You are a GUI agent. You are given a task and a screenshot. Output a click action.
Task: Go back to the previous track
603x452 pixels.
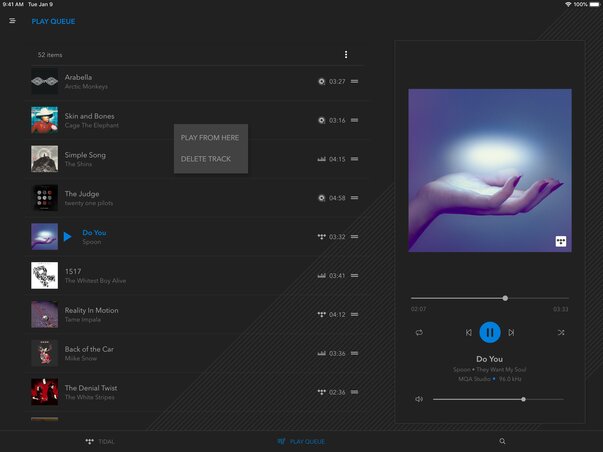[468, 332]
